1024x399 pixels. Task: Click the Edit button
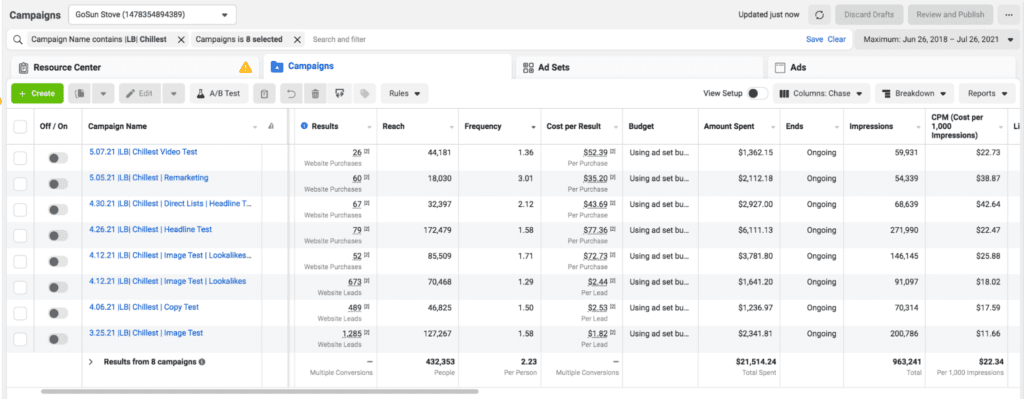[x=140, y=93]
